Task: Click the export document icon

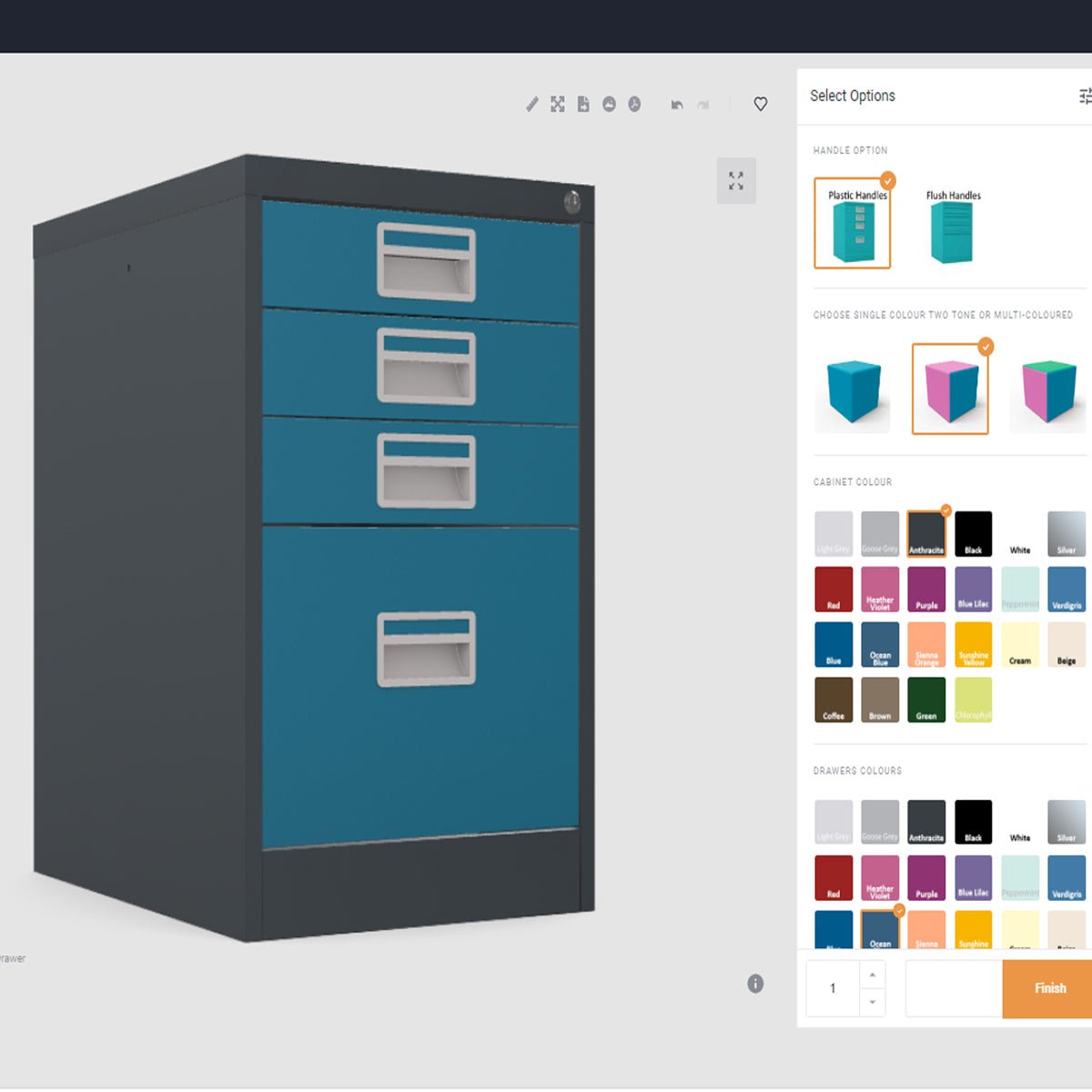Action: [x=583, y=105]
